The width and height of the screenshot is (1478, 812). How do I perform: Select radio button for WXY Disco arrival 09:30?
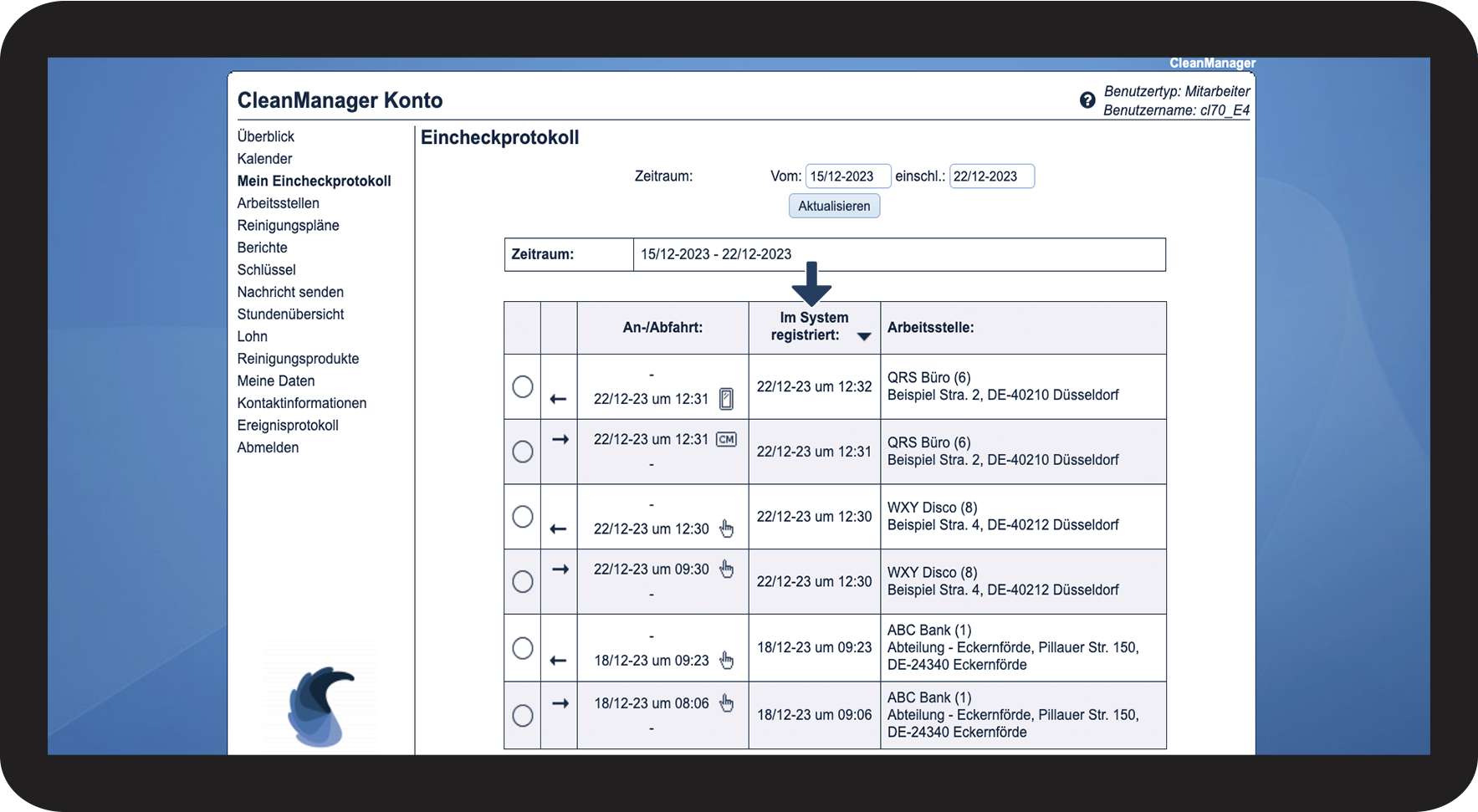click(523, 581)
